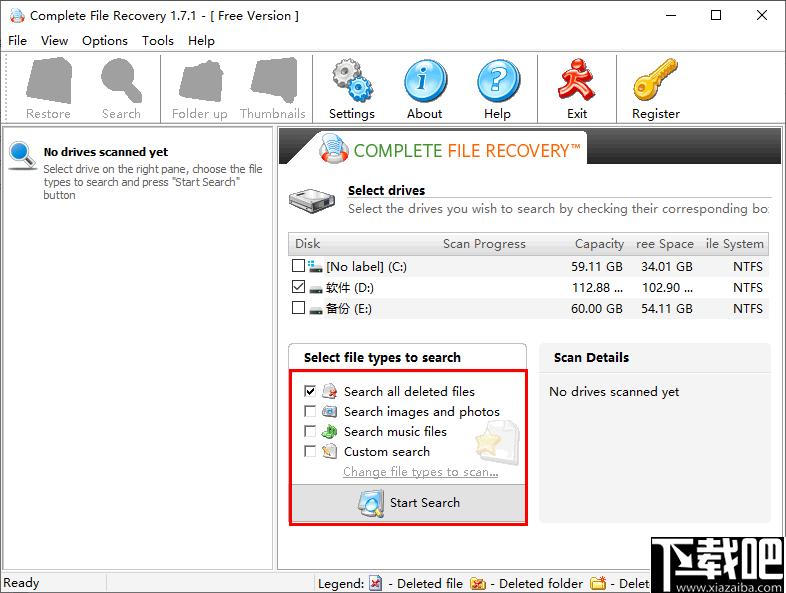Open the File menu
Screen dimensions: 786x593
coord(18,41)
